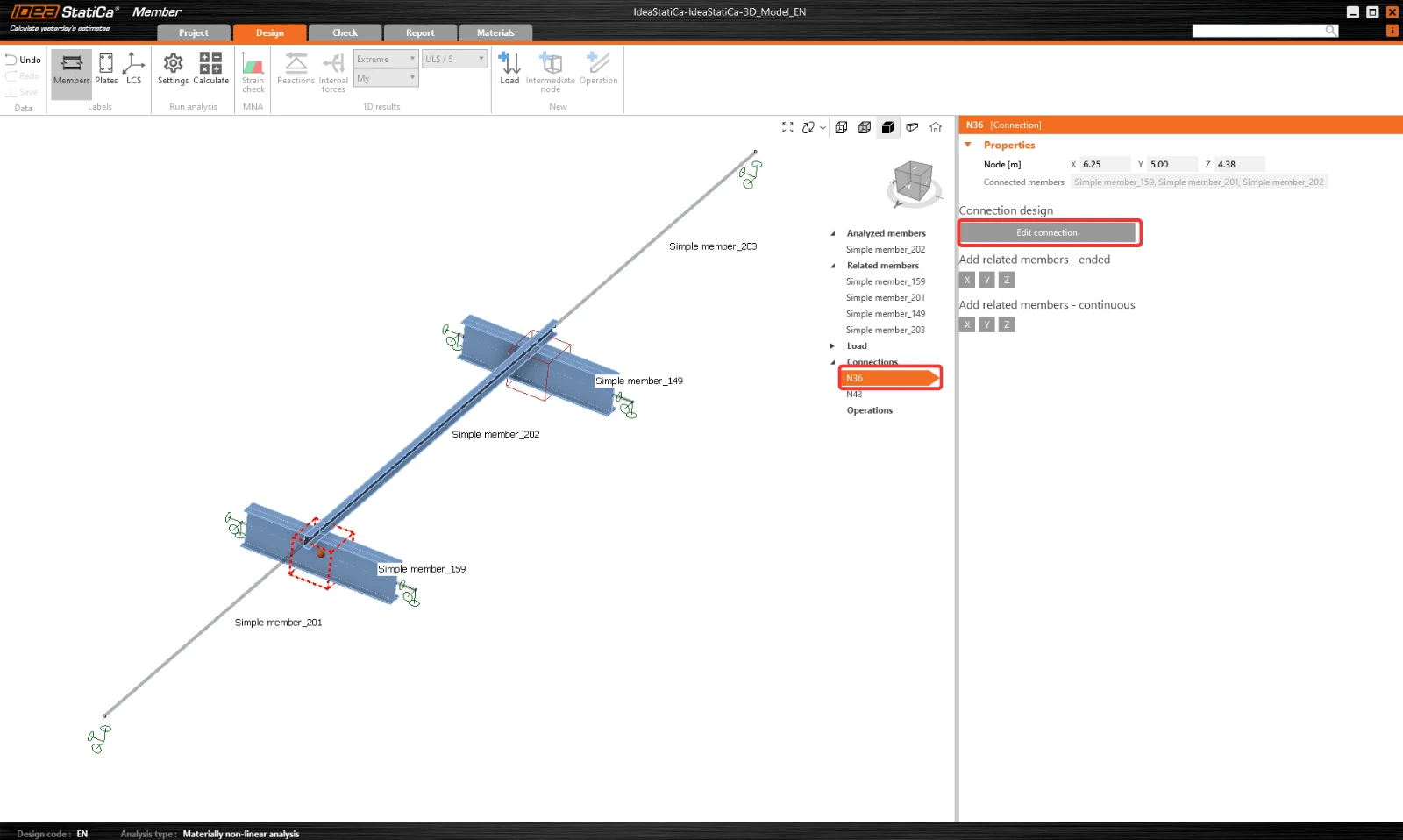Reset the view with the home icon

tap(936, 127)
